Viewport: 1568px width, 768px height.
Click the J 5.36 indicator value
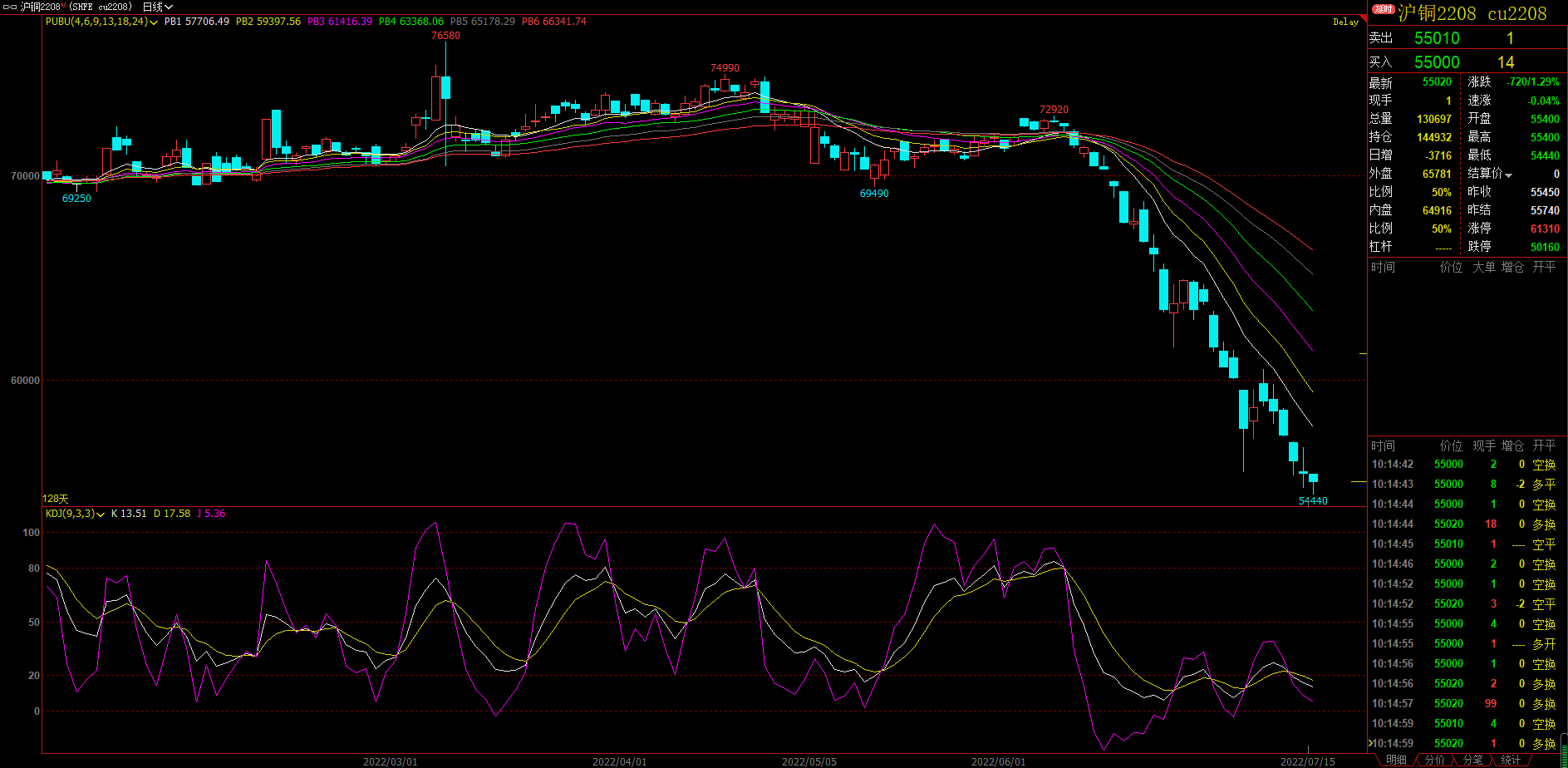click(x=211, y=514)
